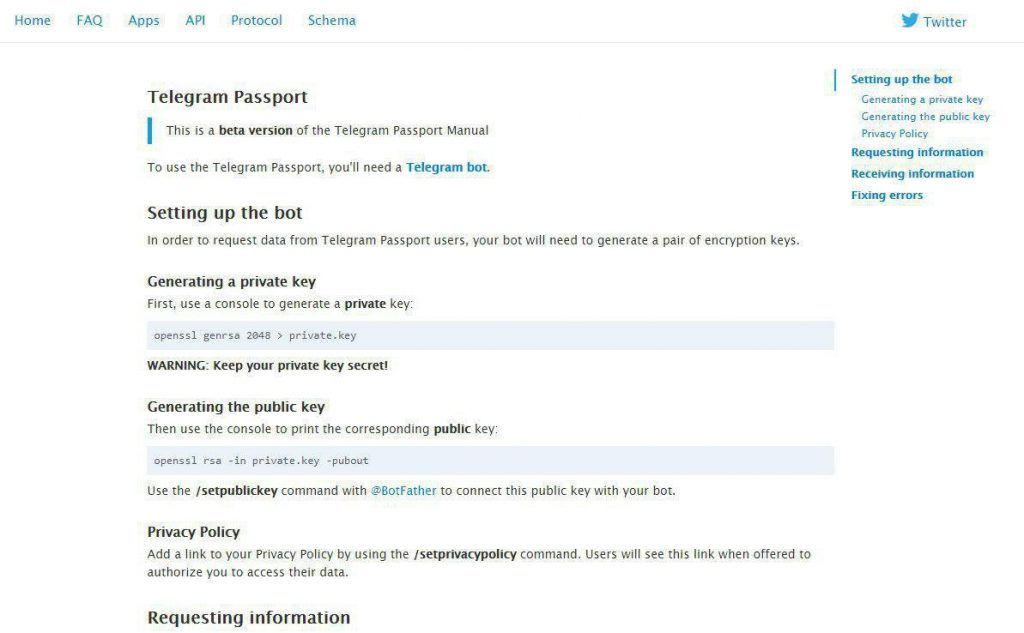The height and width of the screenshot is (633, 1024).
Task: Navigate to Fixing errors sidebar link
Action: pos(886,195)
